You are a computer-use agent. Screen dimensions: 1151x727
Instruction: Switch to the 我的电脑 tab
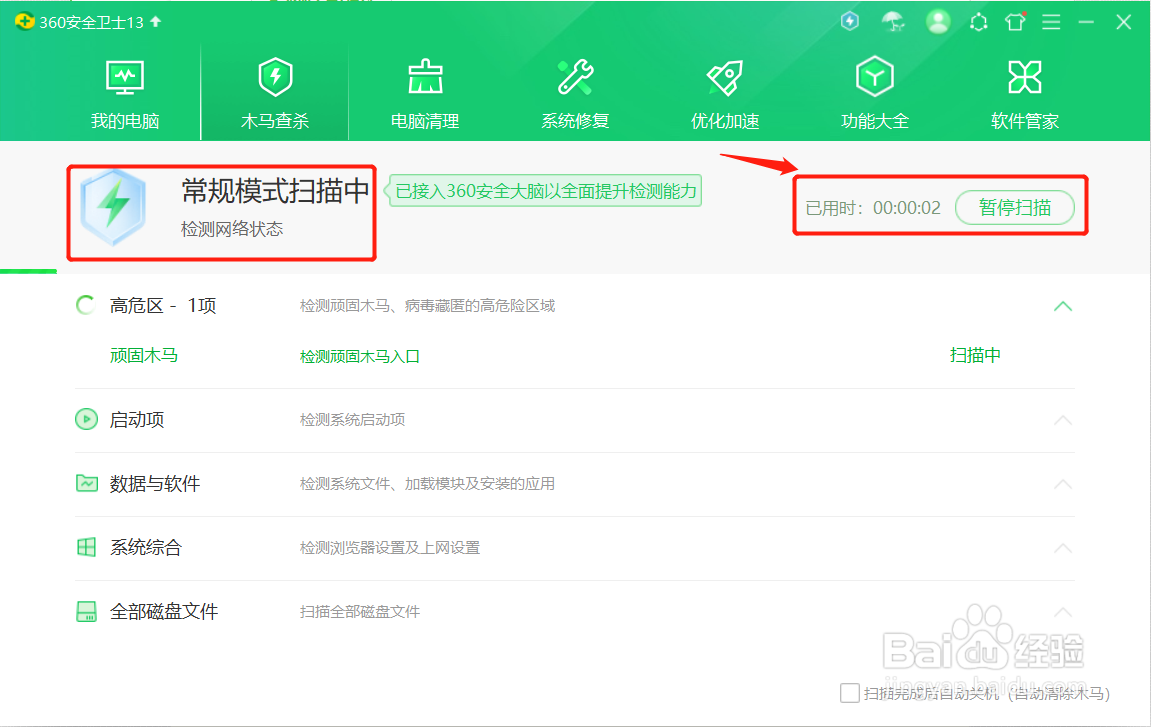125,77
